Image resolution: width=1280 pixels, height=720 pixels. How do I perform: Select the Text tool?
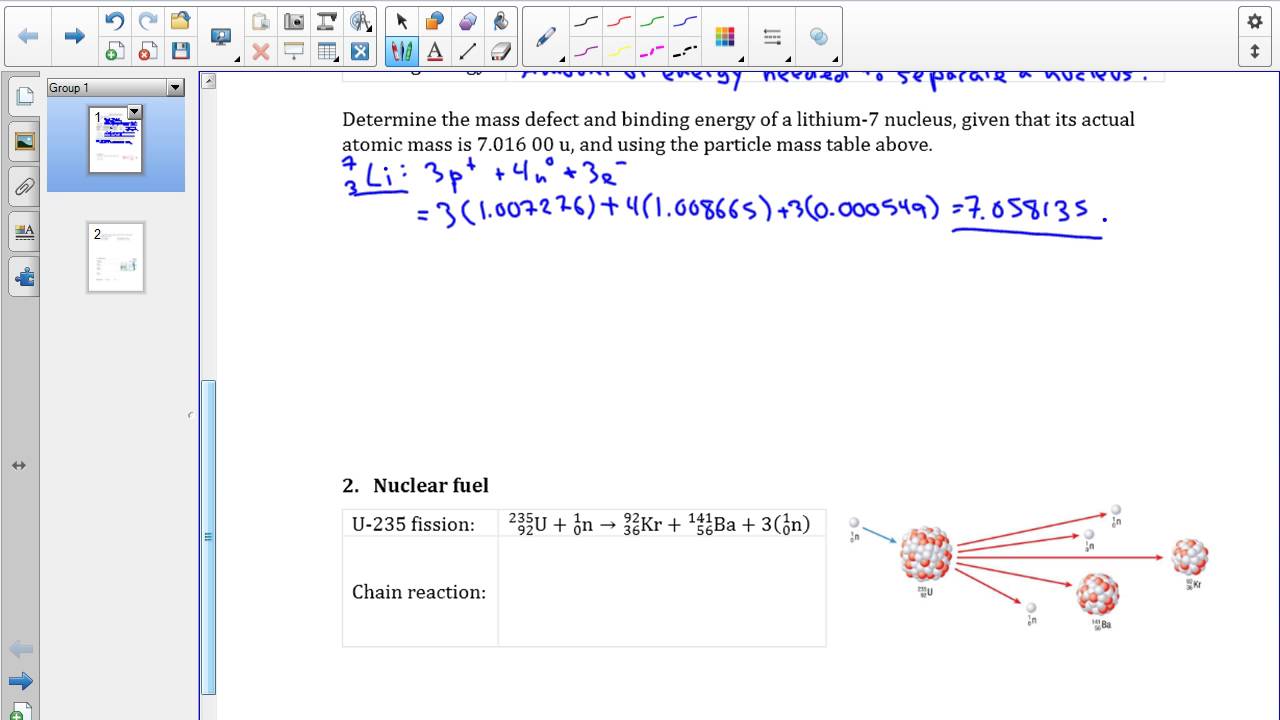point(434,51)
